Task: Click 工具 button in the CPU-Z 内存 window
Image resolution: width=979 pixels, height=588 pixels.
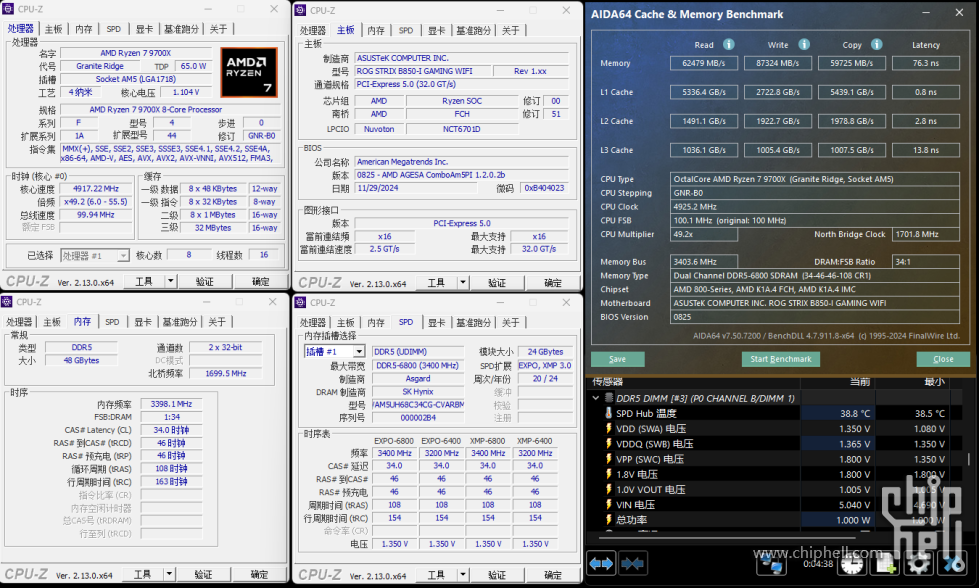Action: [x=142, y=574]
